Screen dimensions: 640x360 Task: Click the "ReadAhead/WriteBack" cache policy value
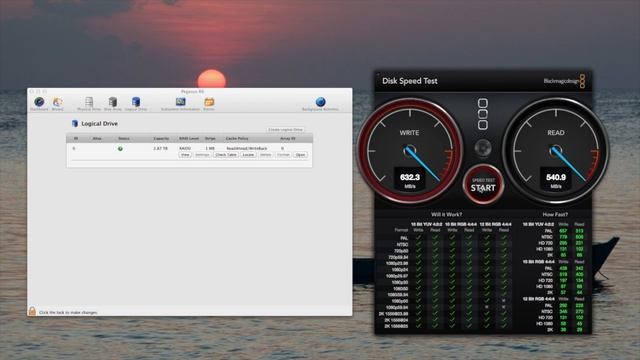(x=247, y=149)
